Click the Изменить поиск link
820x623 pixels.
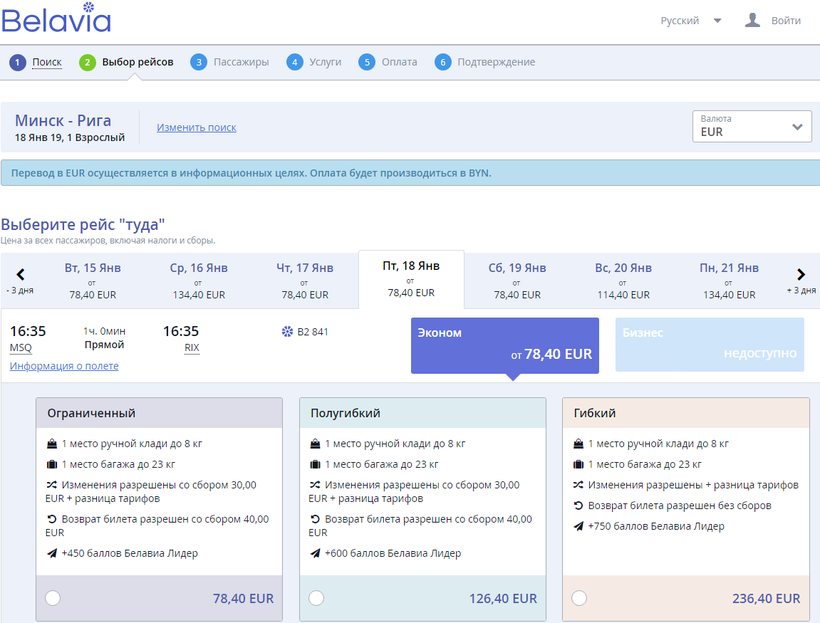click(196, 128)
